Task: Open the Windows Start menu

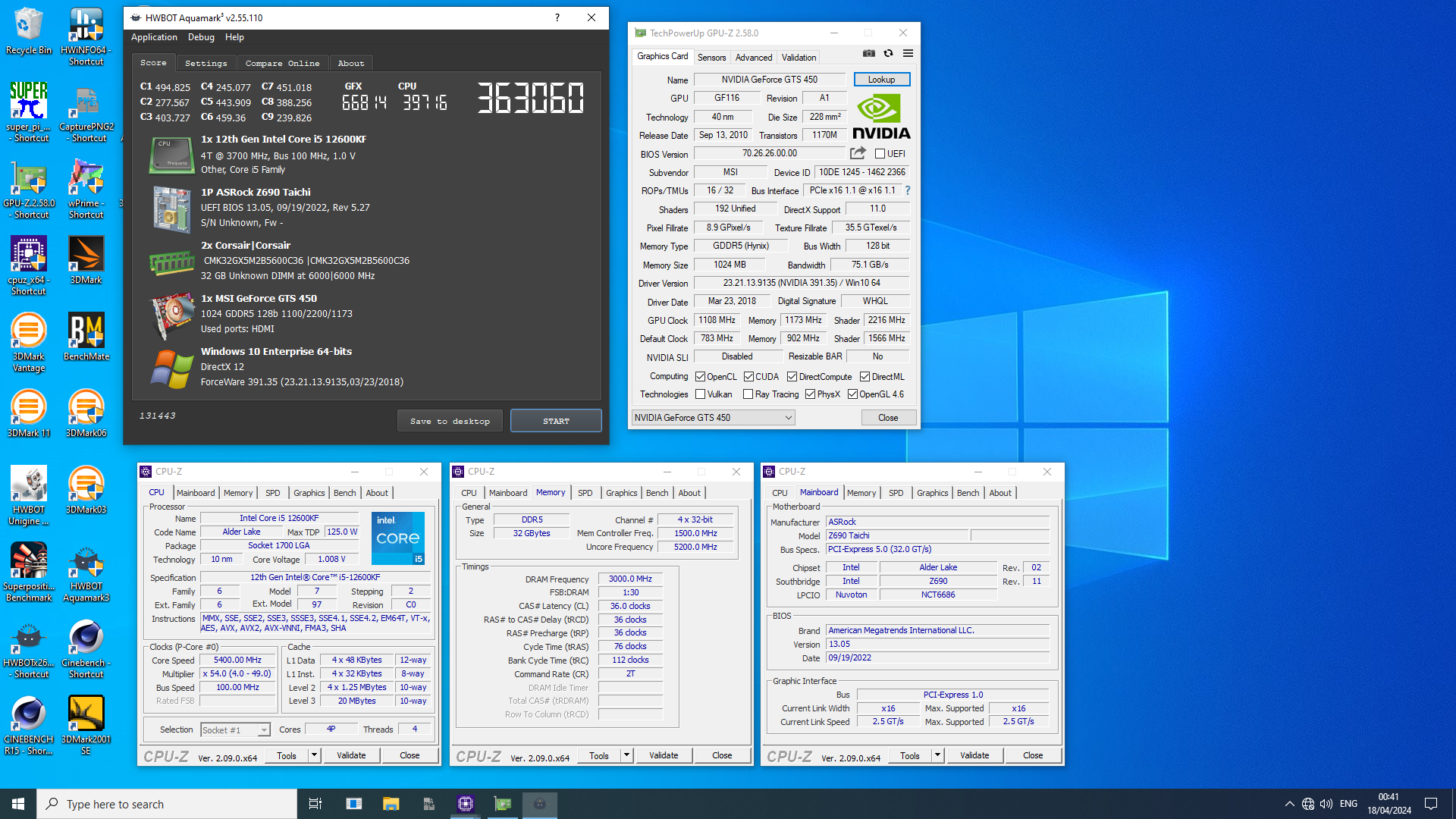Action: click(x=18, y=804)
